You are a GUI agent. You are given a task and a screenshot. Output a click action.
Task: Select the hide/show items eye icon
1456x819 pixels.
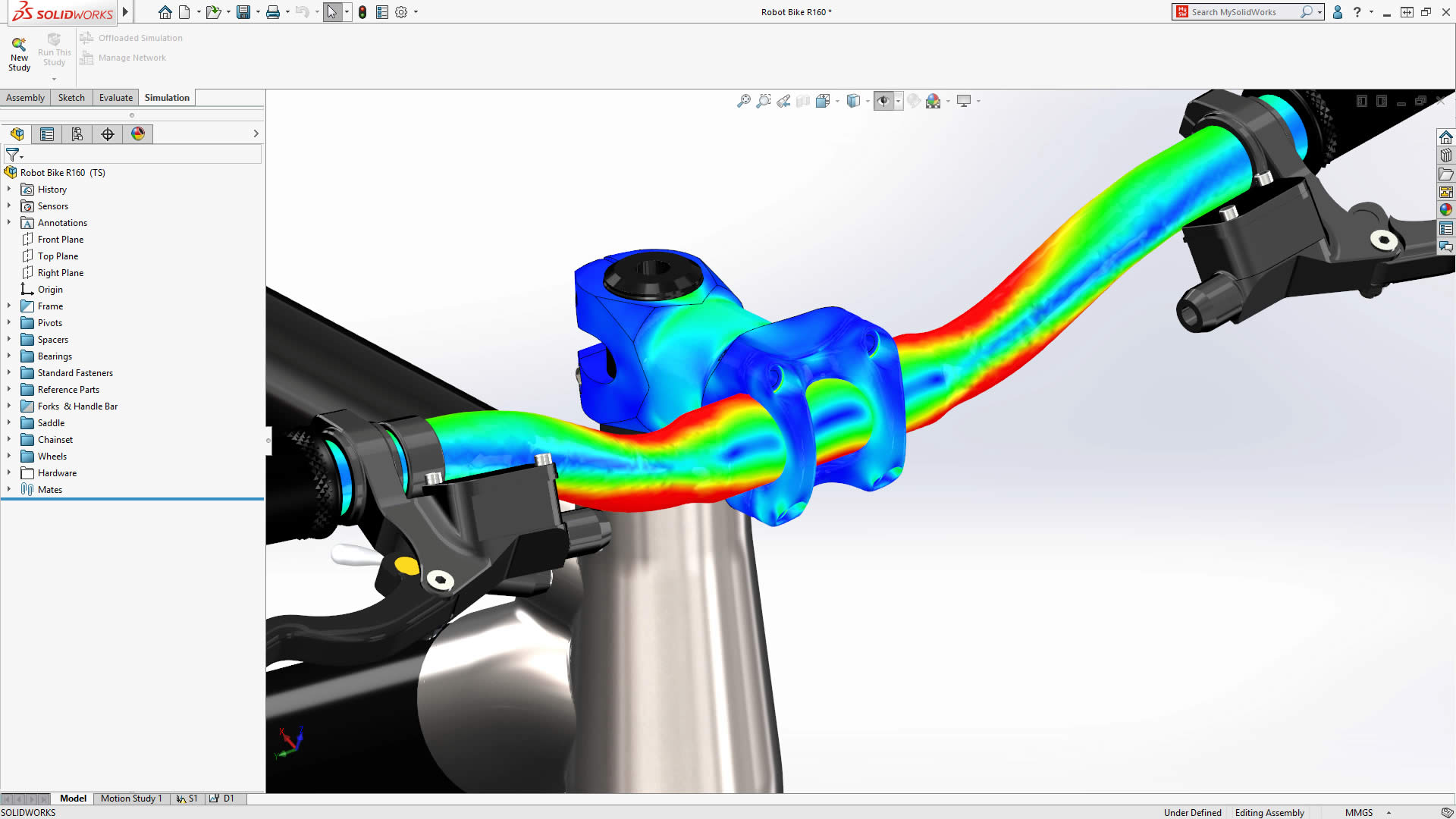884,100
